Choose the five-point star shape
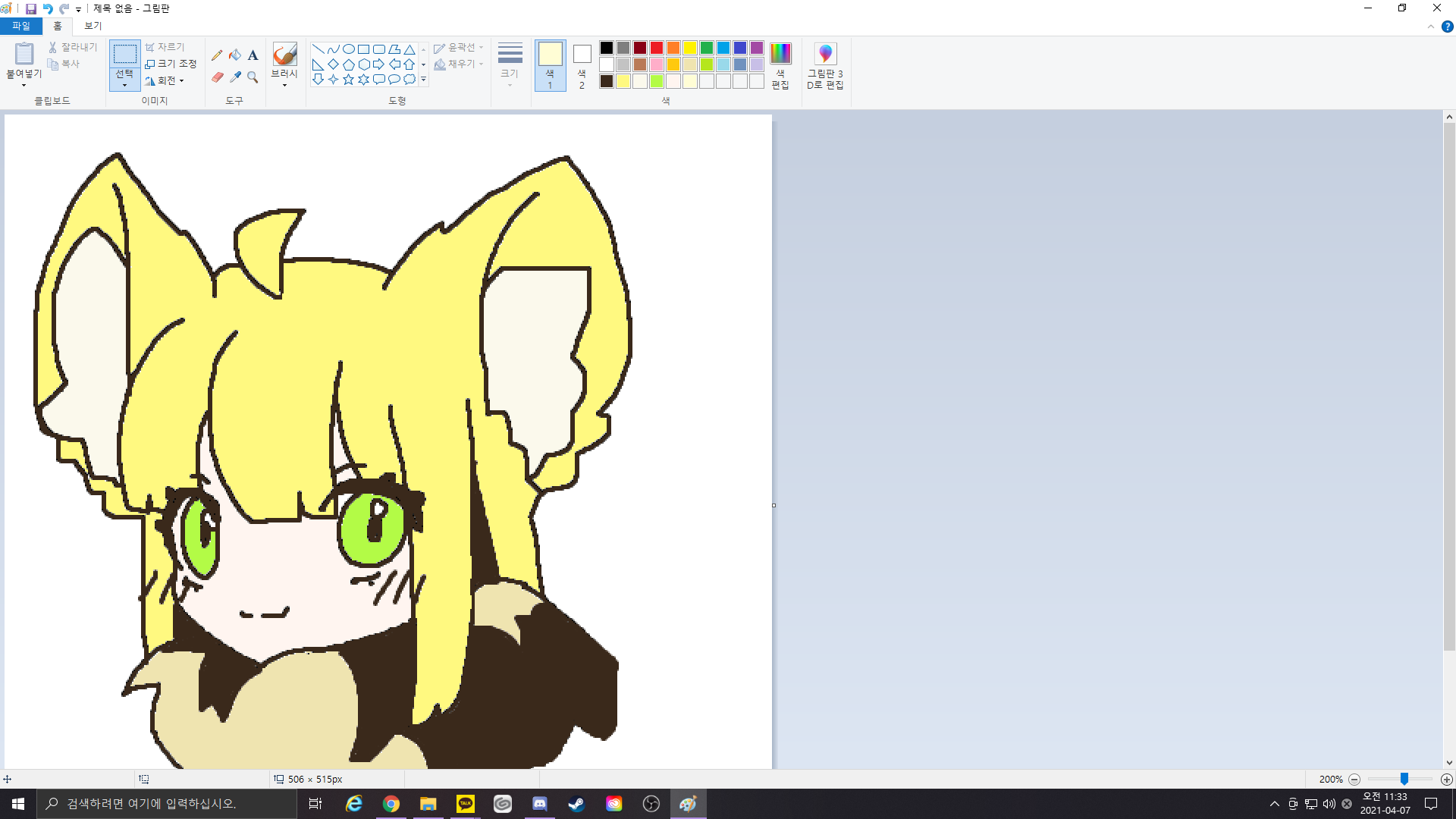The image size is (1456, 819). pos(348,79)
